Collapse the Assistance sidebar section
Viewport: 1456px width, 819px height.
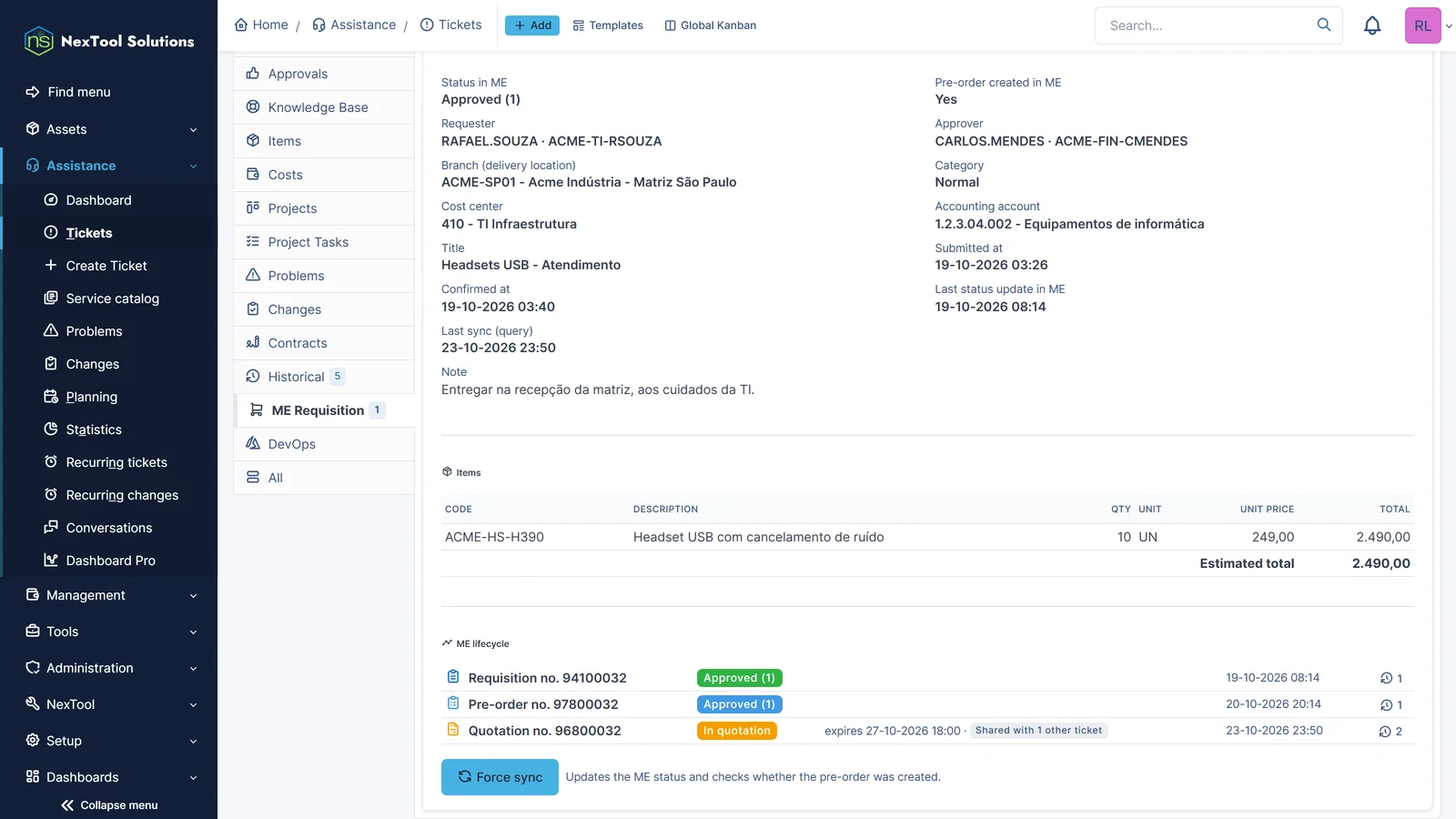click(x=109, y=166)
